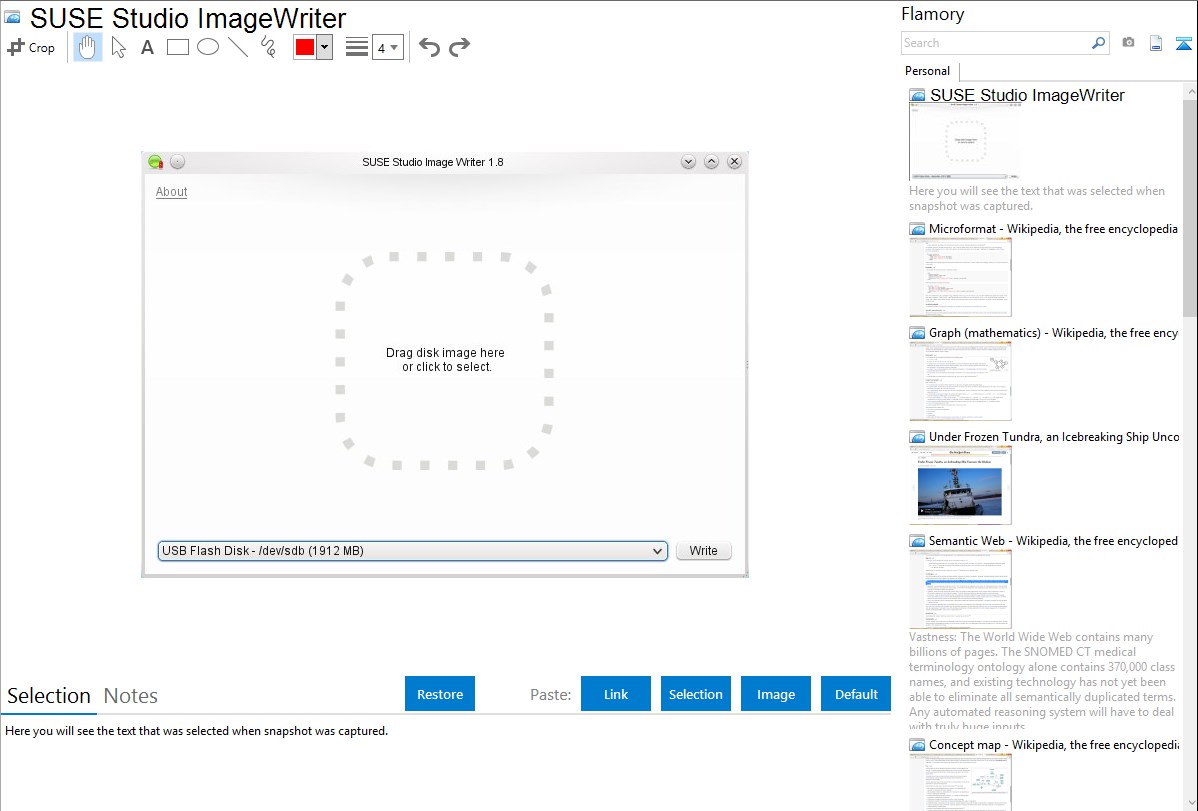Click the search magnifier icon
The image size is (1198, 811).
click(x=1099, y=43)
